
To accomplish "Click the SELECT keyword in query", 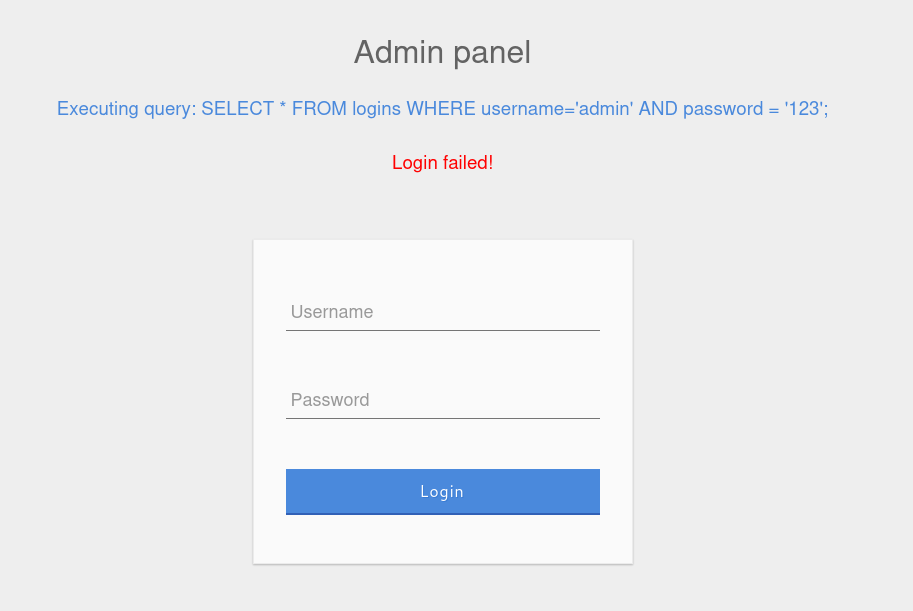I will (237, 109).
